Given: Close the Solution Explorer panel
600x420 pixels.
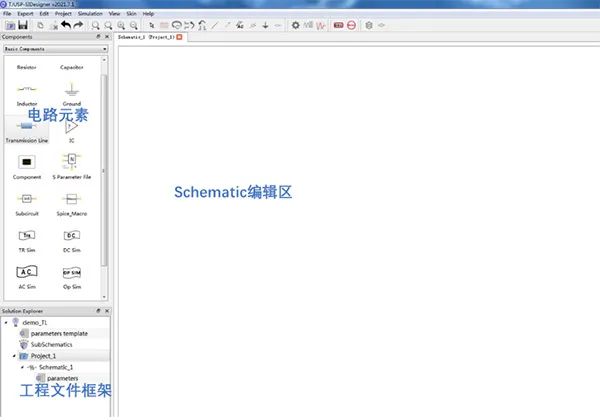Looking at the screenshot, I should [x=107, y=311].
